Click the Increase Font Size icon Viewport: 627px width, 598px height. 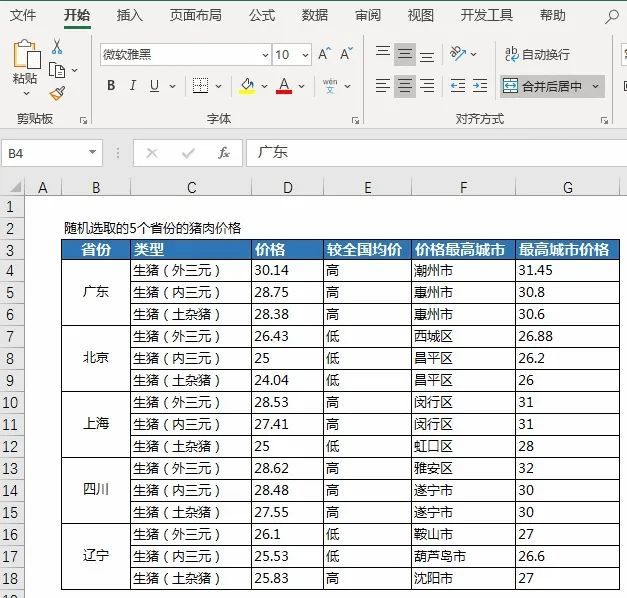pos(324,54)
